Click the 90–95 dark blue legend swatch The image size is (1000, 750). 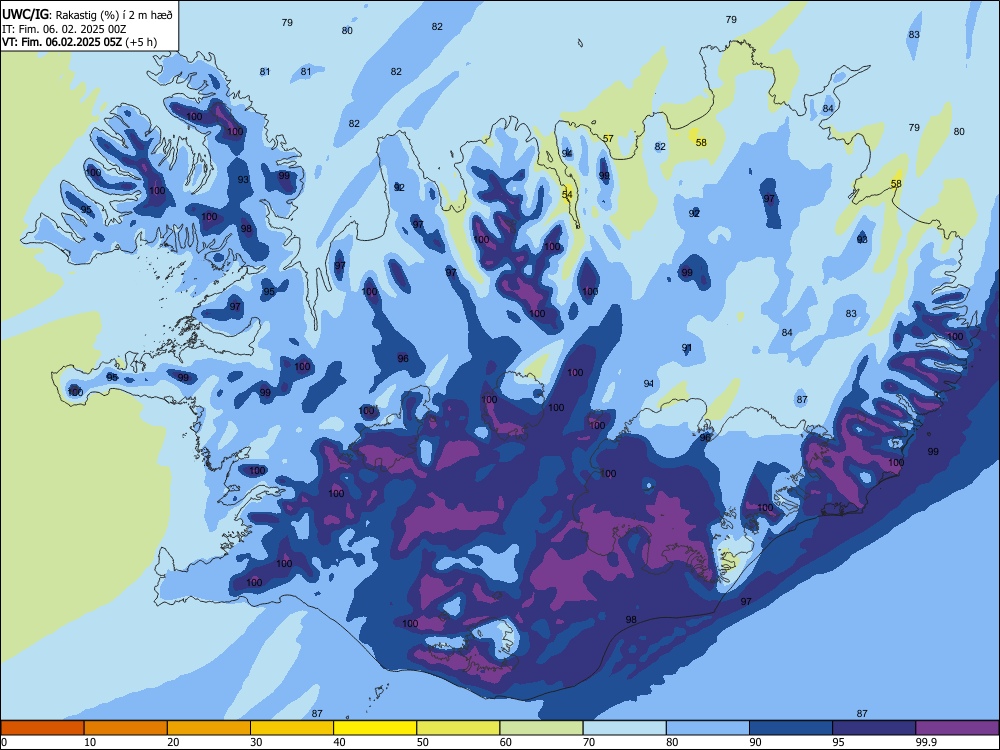pos(791,728)
